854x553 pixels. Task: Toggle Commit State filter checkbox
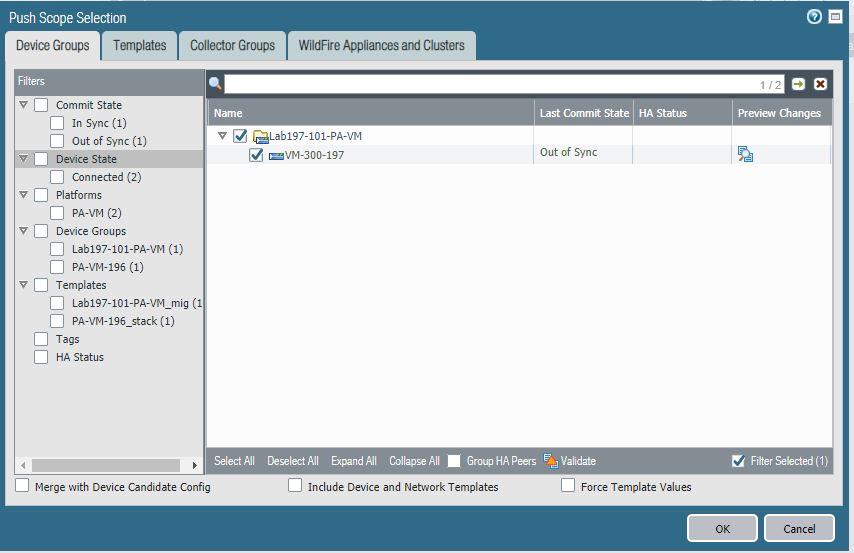pos(41,105)
